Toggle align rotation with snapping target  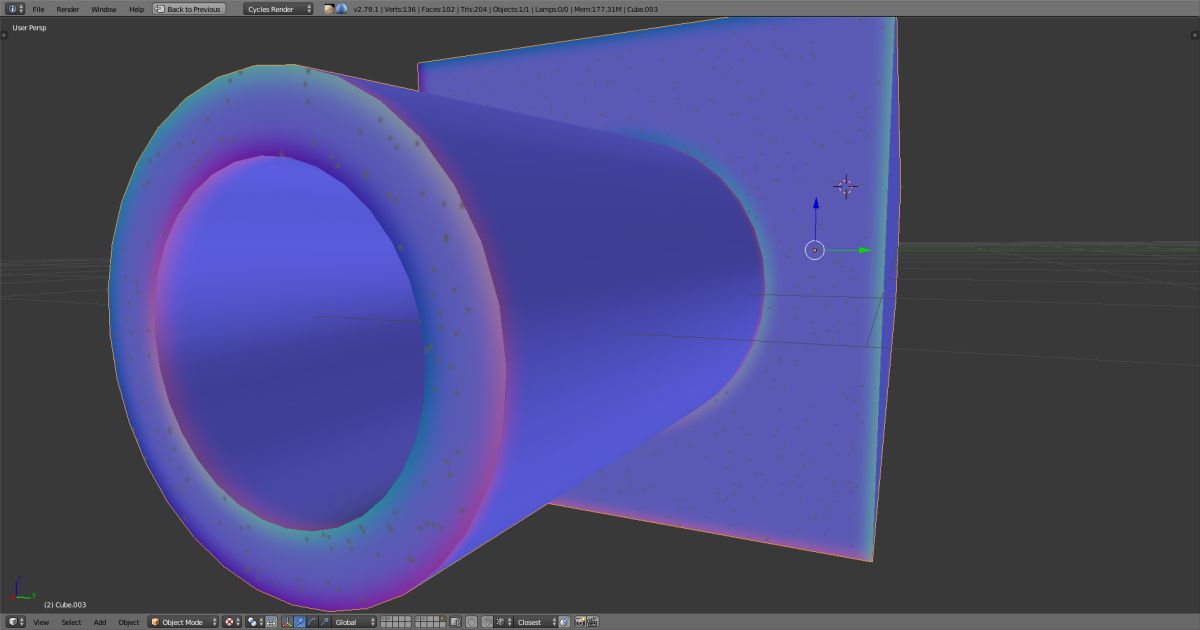tap(564, 622)
